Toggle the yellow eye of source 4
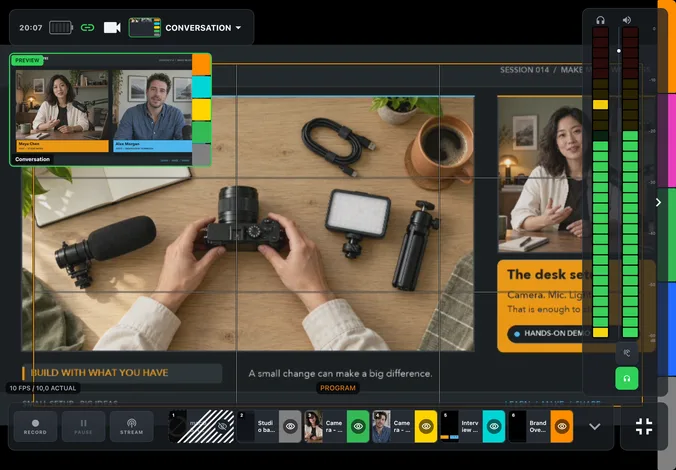The height and width of the screenshot is (470, 676). [426, 426]
